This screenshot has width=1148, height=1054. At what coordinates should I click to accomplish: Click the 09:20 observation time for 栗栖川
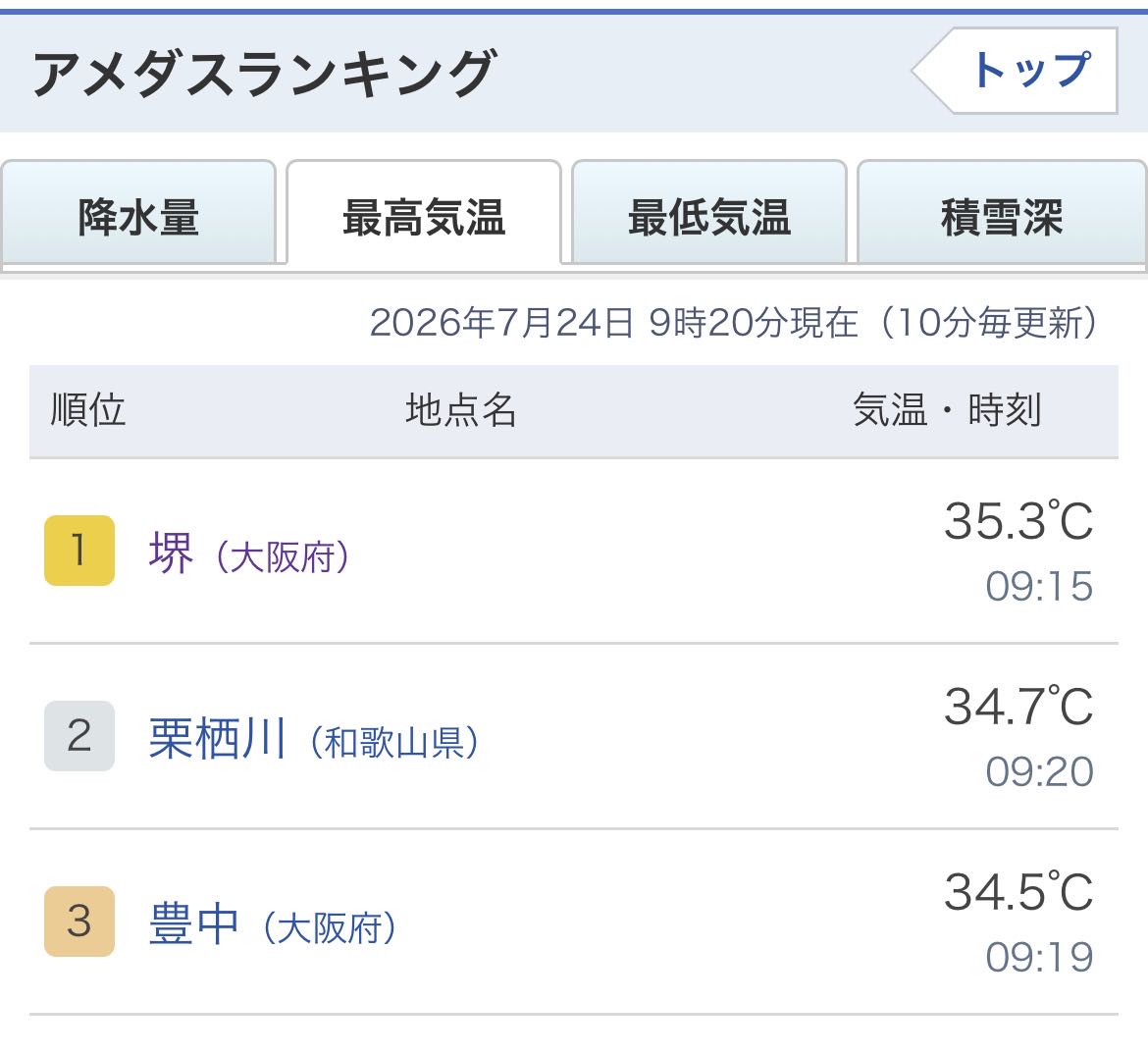pyautogui.click(x=1039, y=772)
